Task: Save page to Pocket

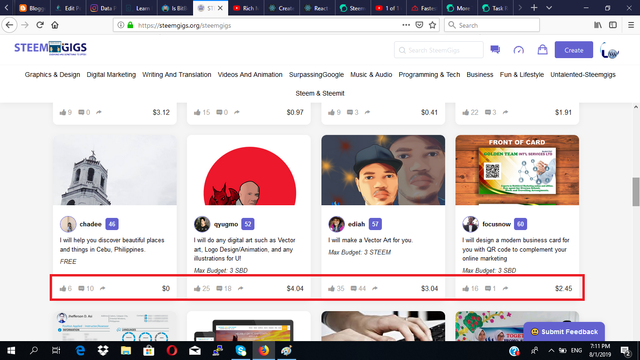Action: 419,25
